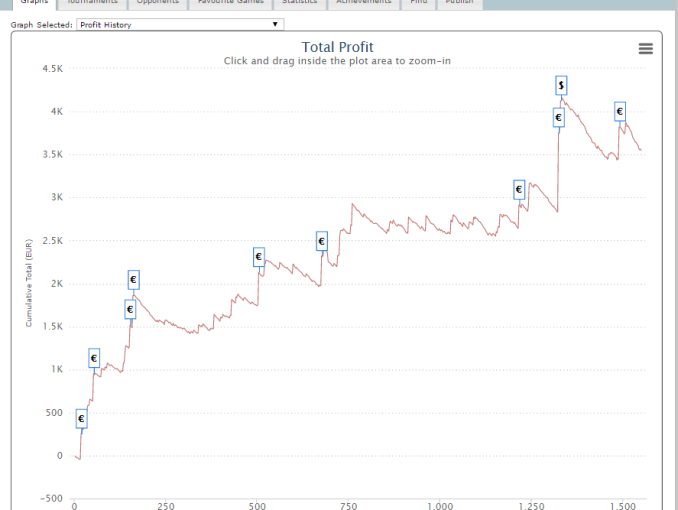The width and height of the screenshot is (678, 510).
Task: Click the lowest euro flag near the chart start
Action: (81, 418)
